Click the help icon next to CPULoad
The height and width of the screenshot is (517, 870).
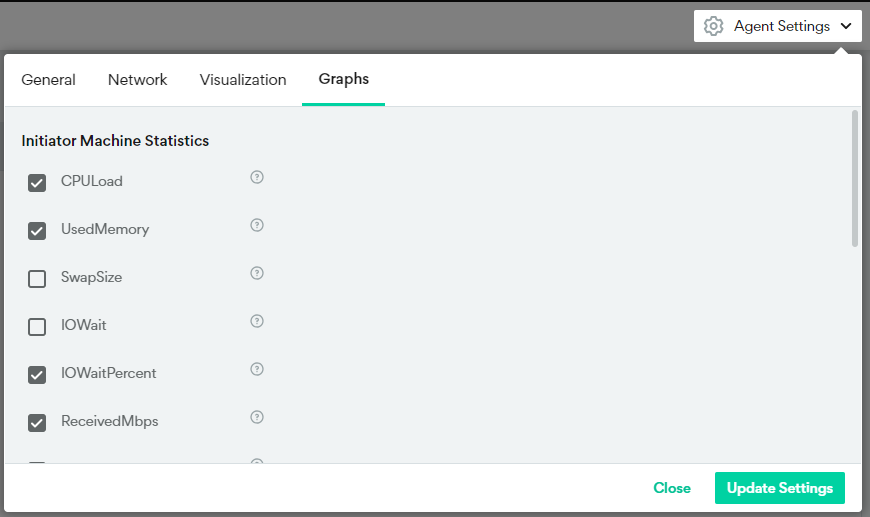[x=257, y=178]
